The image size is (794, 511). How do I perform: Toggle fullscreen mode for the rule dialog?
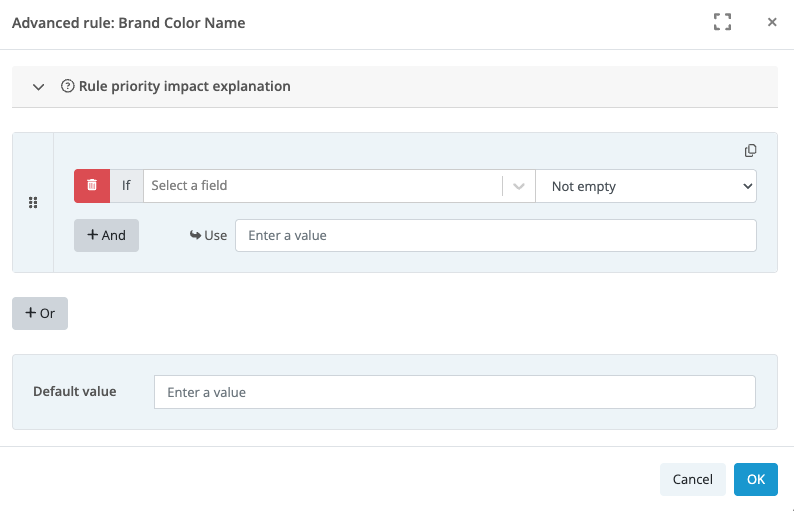point(722,22)
